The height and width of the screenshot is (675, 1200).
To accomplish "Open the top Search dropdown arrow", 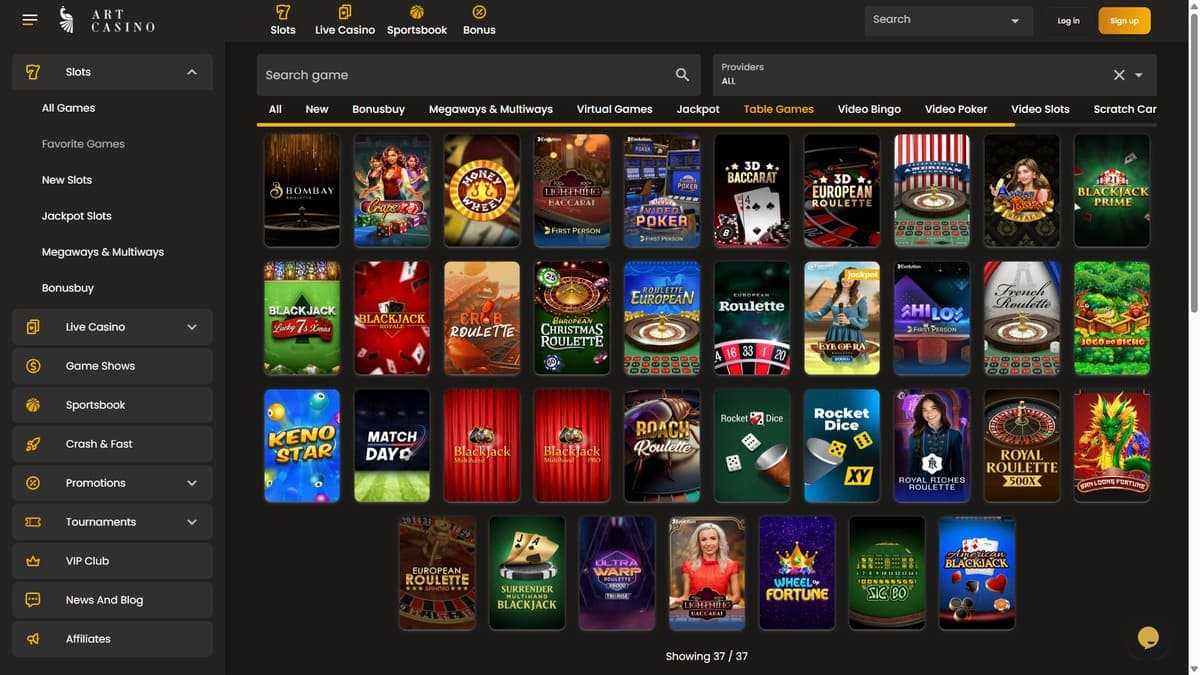I will tap(1016, 21).
